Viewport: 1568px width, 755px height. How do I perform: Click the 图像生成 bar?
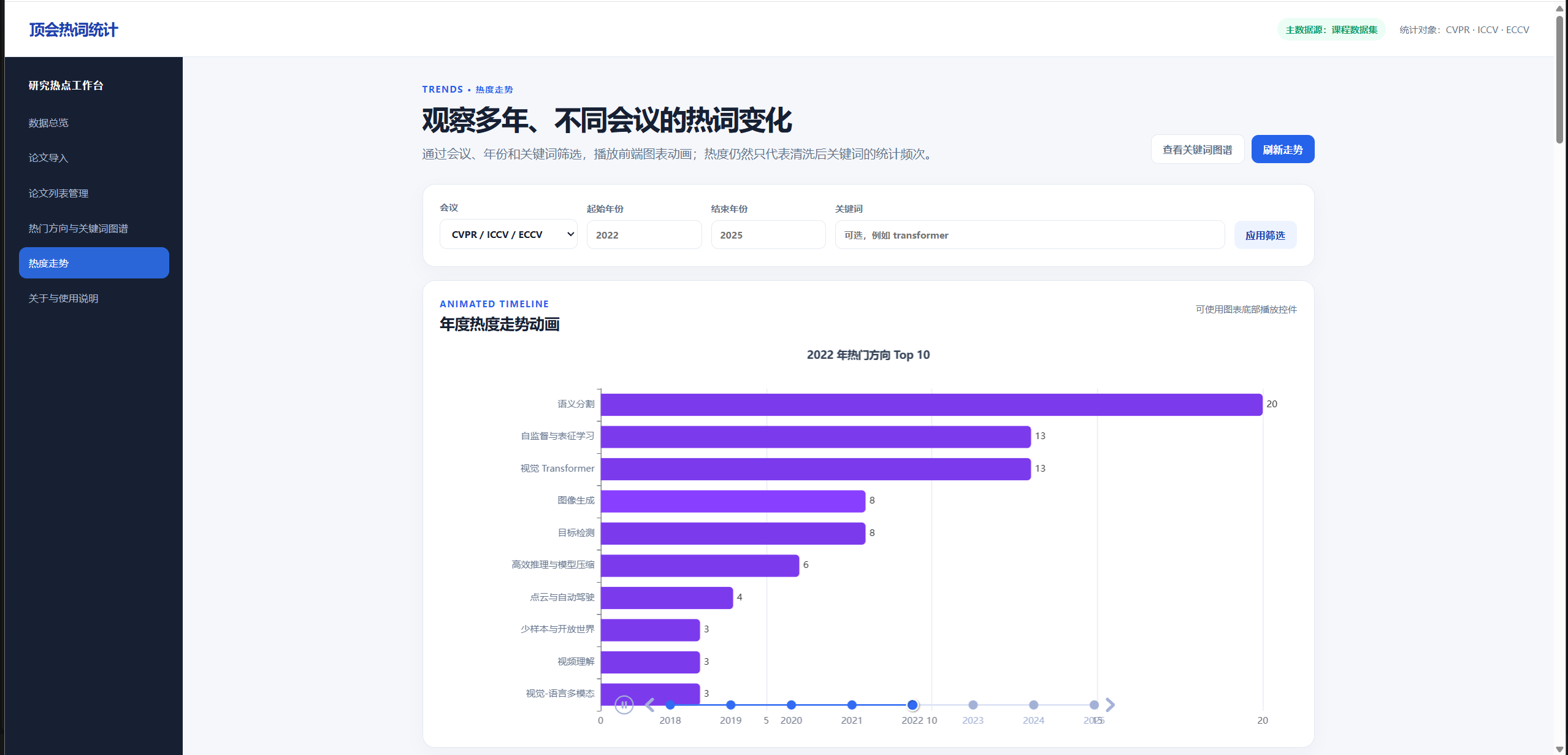coord(733,501)
